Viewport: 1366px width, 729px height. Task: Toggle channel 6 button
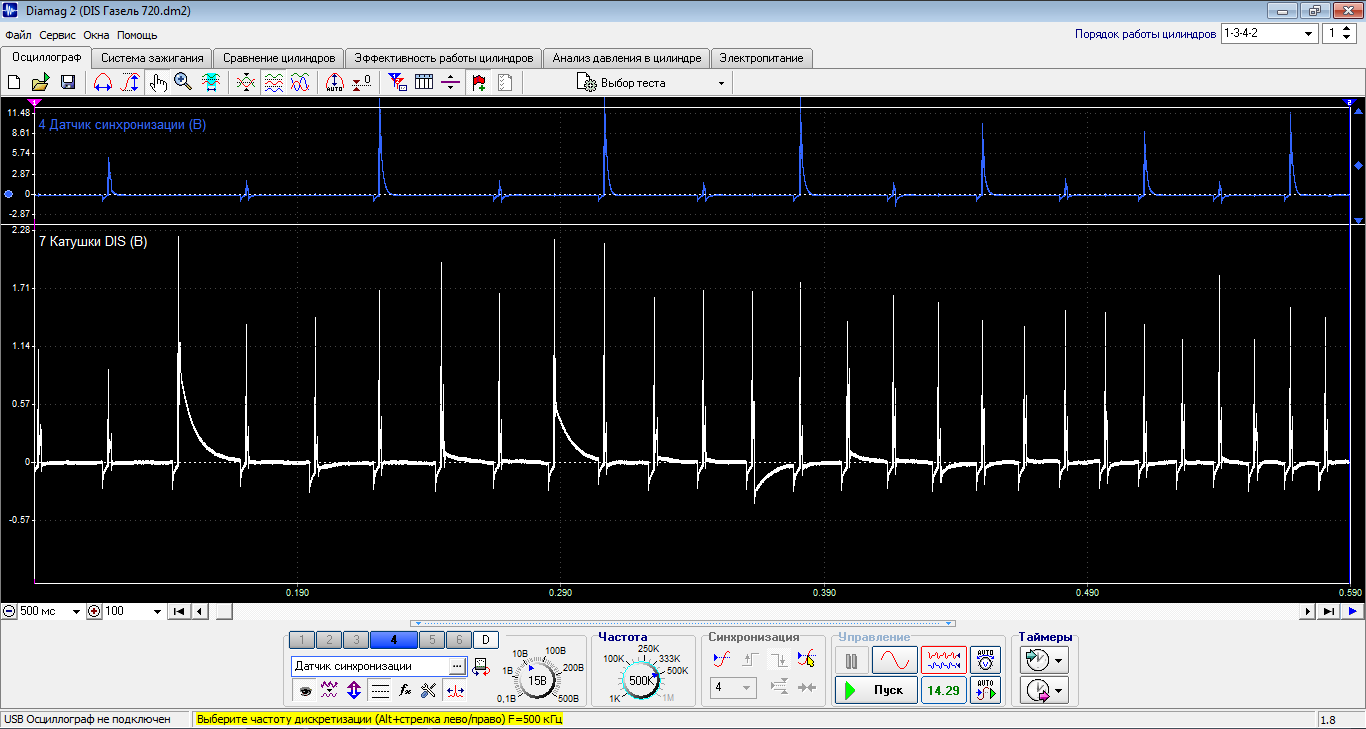point(458,640)
